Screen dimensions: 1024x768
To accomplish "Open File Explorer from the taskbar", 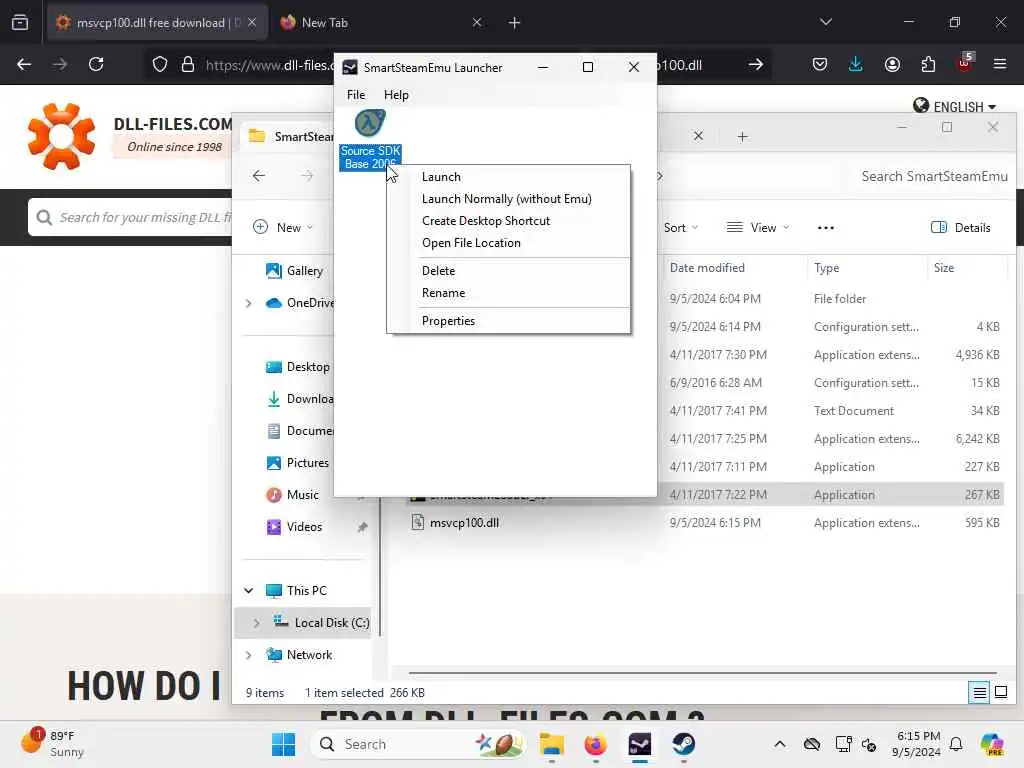I will click(x=552, y=744).
